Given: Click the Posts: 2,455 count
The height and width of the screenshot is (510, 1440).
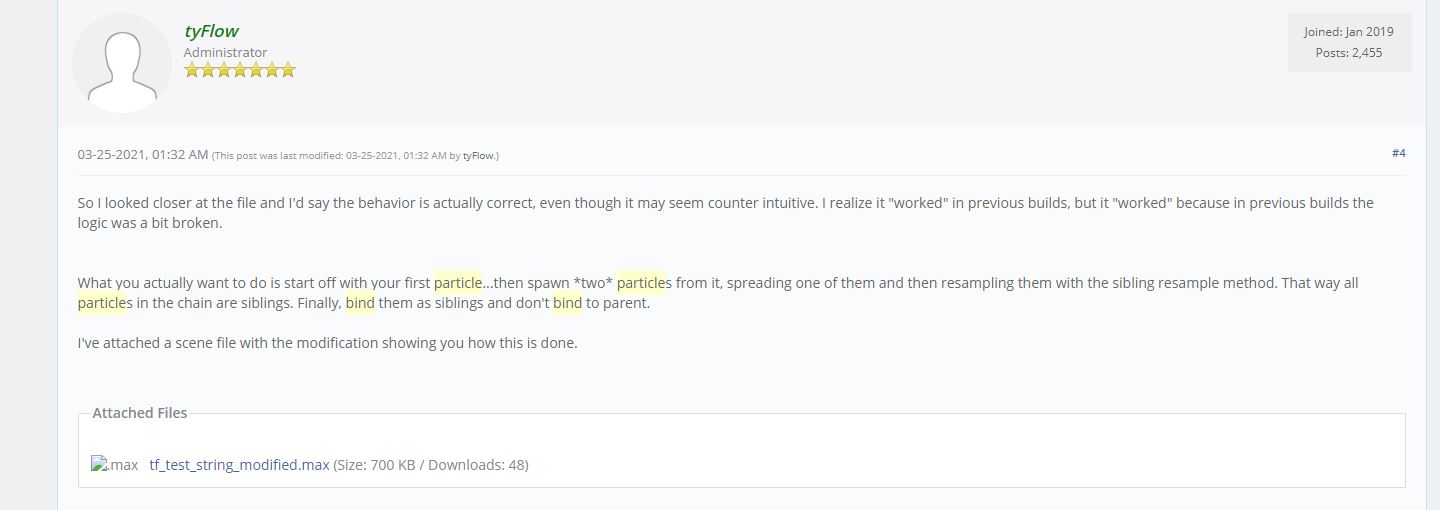Looking at the screenshot, I should (x=1348, y=53).
